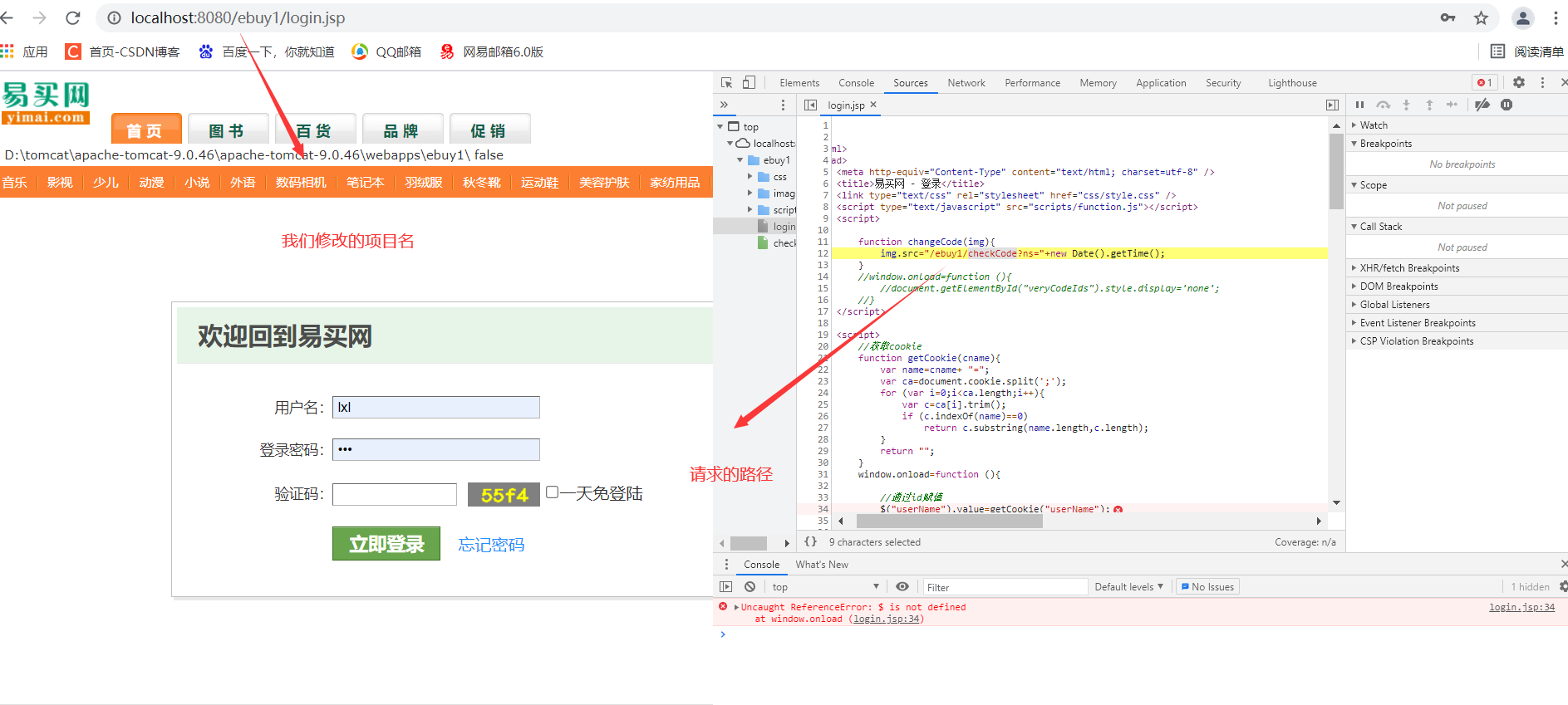Screen dimensions: 1568x705
Task: Click the 用户名 input field
Action: pos(436,407)
